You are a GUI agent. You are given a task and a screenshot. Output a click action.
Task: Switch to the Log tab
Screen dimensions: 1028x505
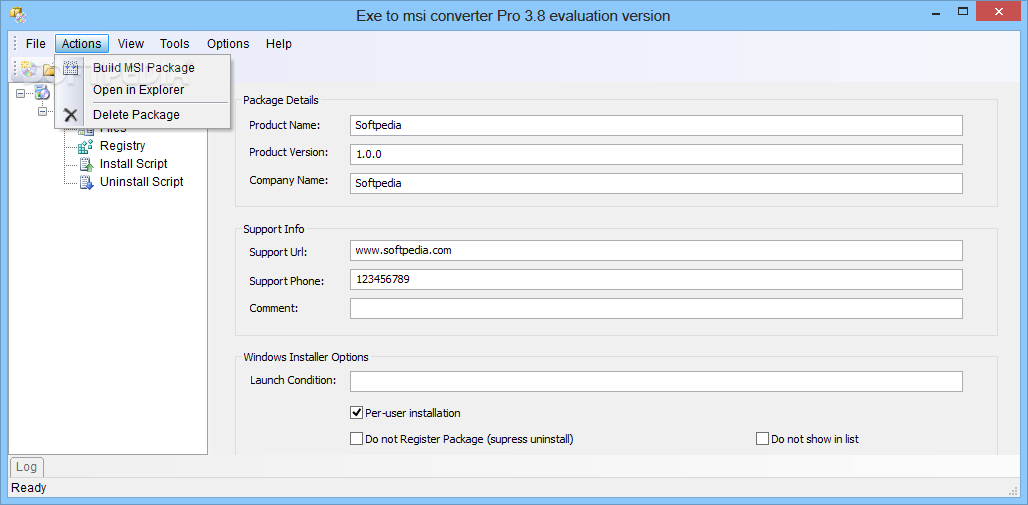pos(26,467)
